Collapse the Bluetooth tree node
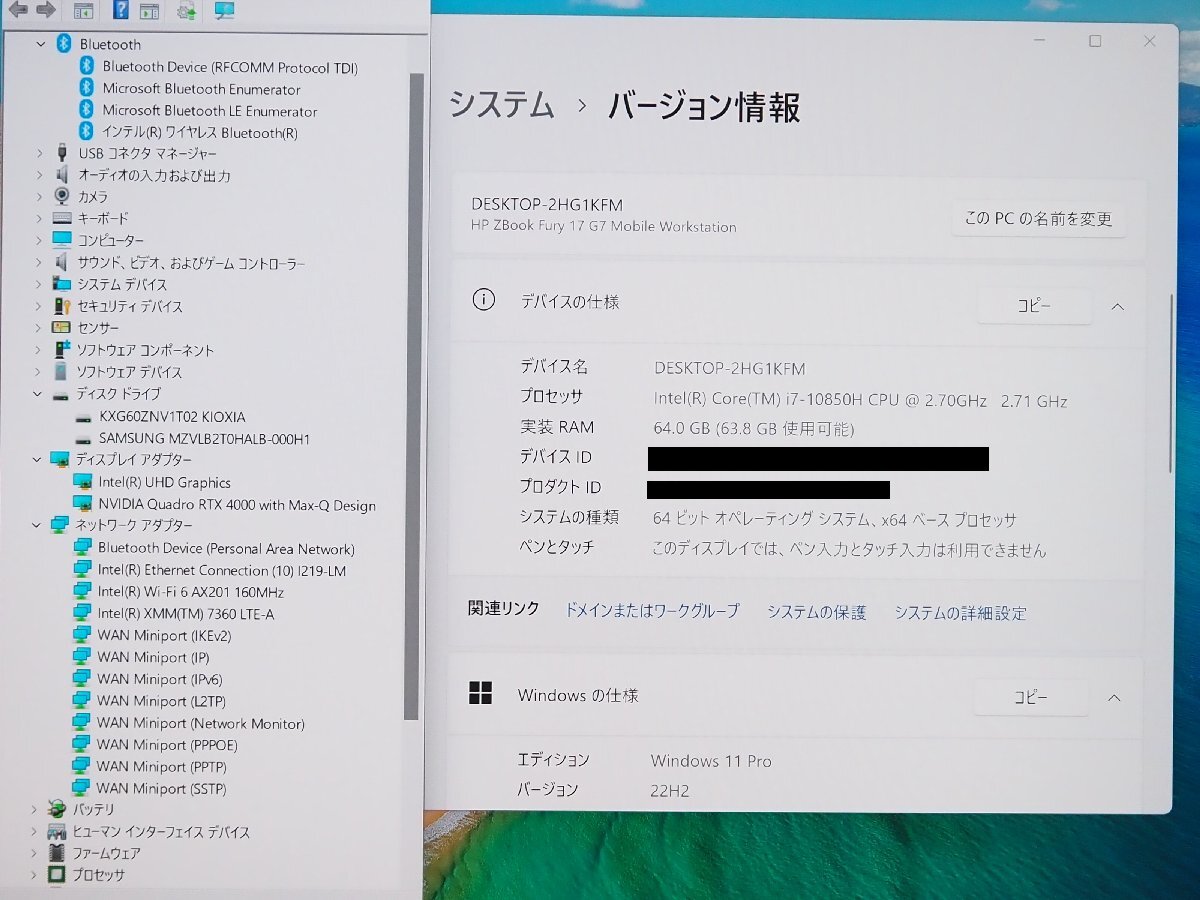The image size is (1200, 900). click(41, 44)
